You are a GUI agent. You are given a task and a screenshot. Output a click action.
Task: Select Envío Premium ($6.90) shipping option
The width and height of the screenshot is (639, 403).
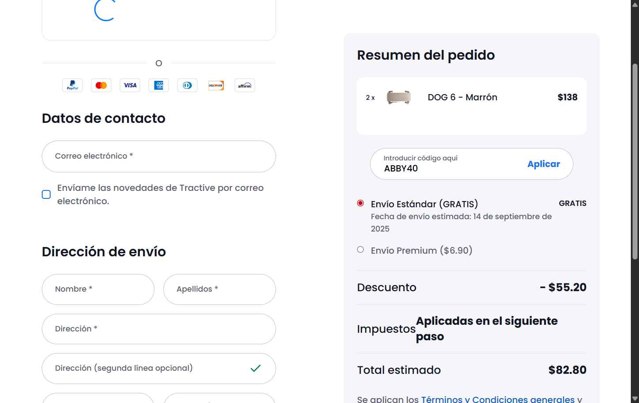[x=360, y=249]
